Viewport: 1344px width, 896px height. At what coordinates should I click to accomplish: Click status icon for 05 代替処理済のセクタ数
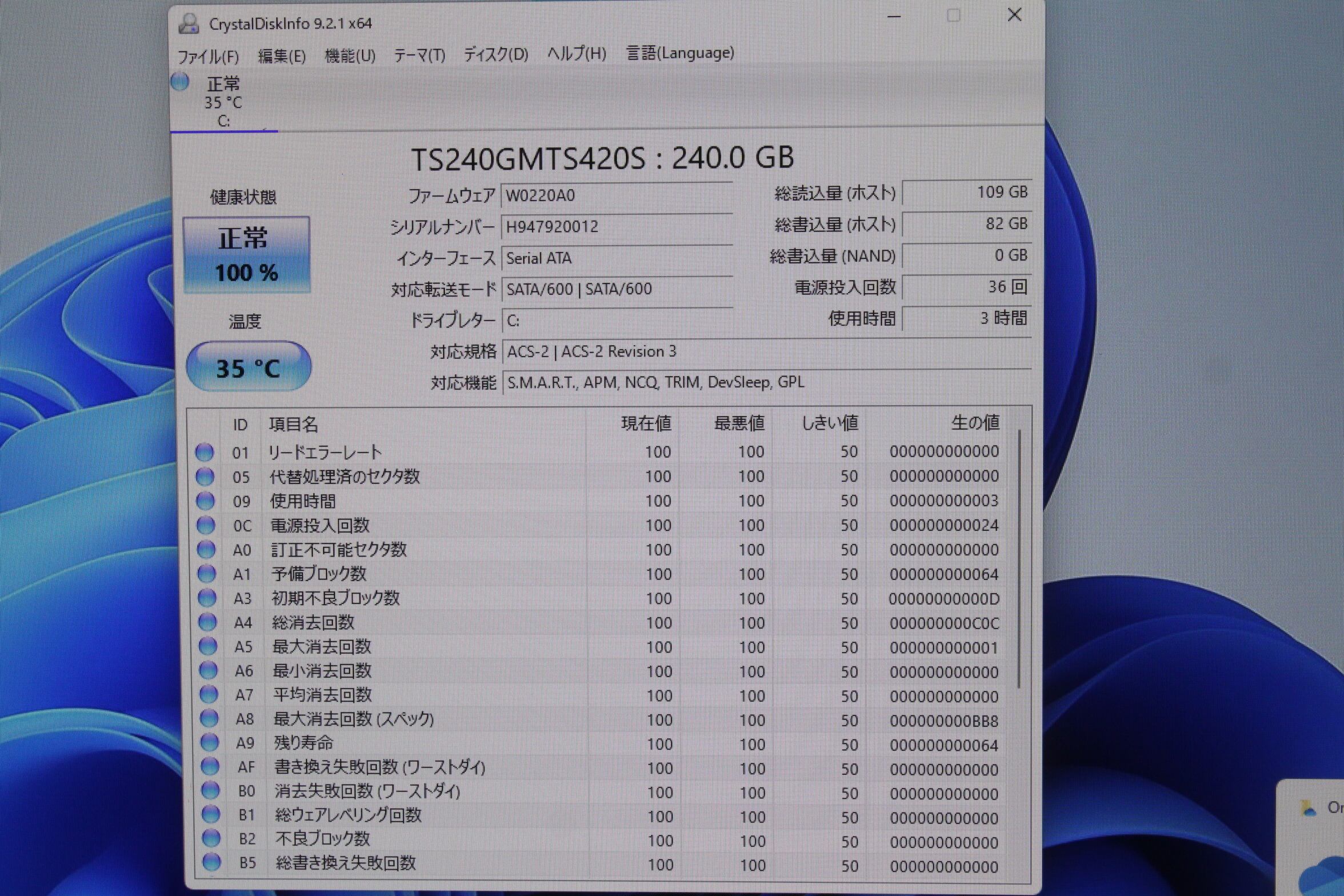coord(205,477)
